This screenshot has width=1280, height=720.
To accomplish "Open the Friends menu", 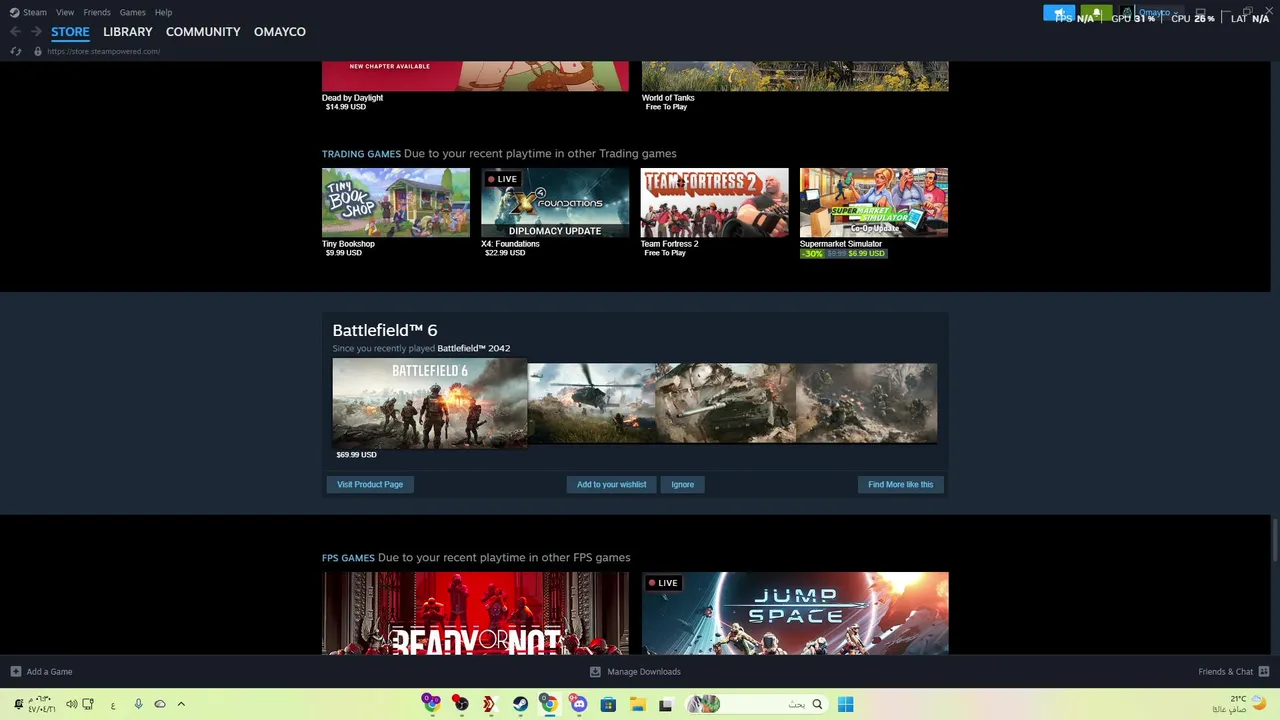I will pyautogui.click(x=97, y=12).
